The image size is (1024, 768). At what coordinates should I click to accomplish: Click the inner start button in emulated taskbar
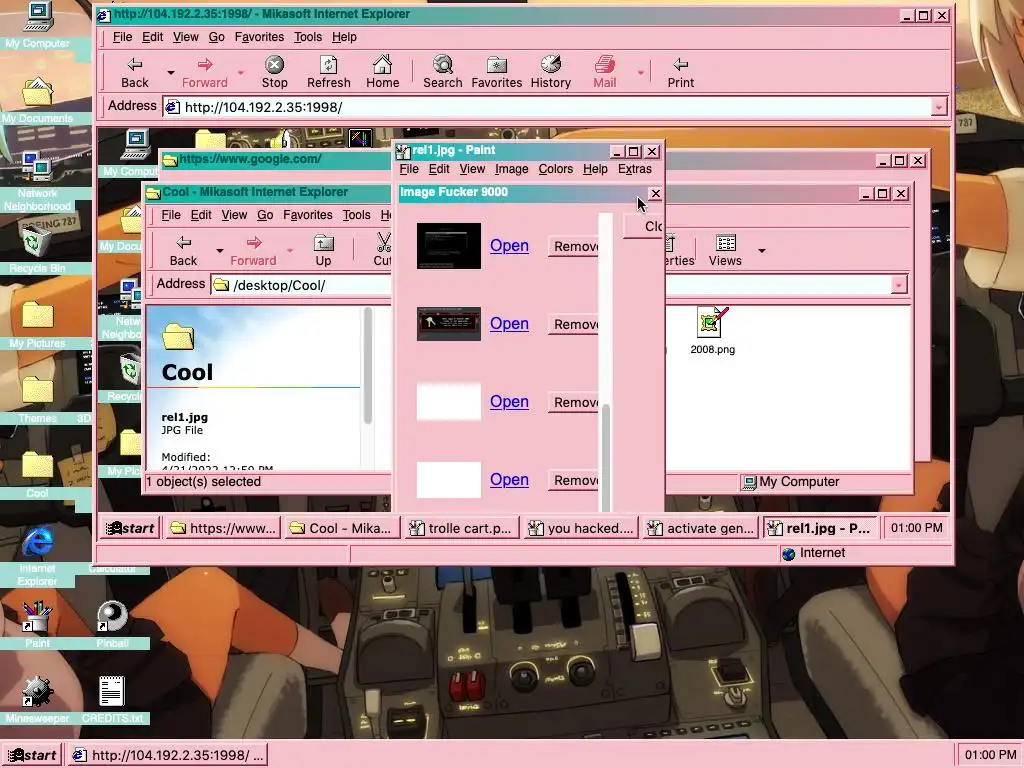coord(131,528)
